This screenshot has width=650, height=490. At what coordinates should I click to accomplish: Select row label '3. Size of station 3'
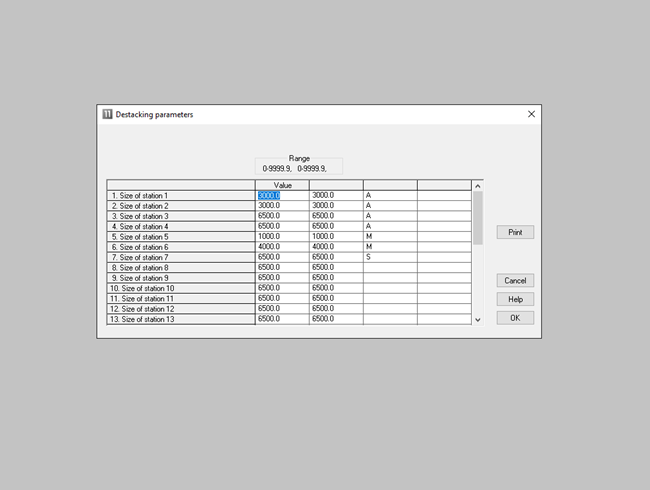coord(180,216)
